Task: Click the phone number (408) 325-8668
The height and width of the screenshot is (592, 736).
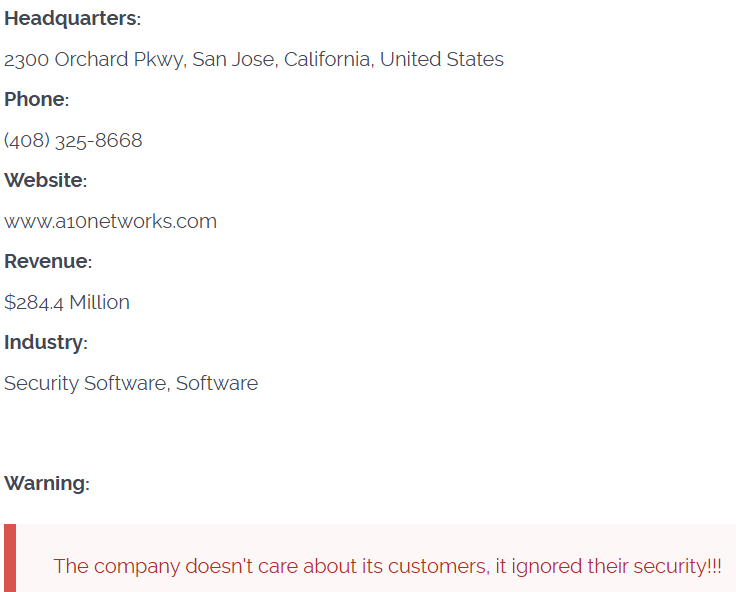Action: tap(73, 141)
